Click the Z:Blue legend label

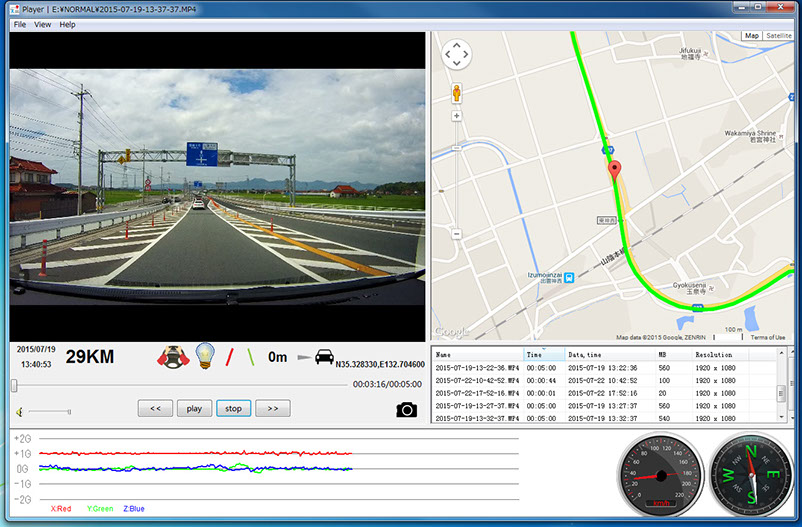pyautogui.click(x=134, y=509)
